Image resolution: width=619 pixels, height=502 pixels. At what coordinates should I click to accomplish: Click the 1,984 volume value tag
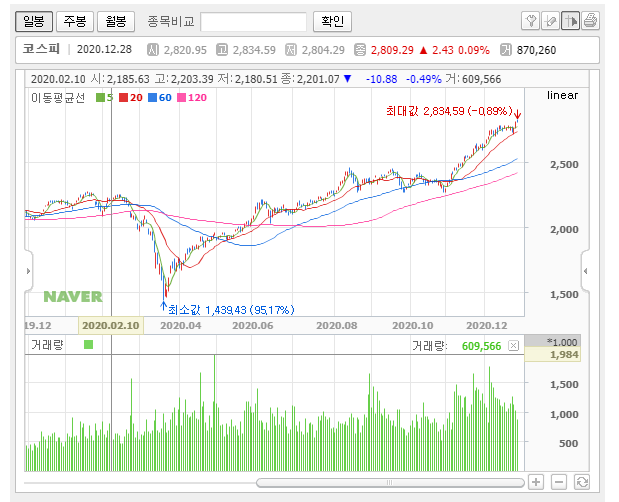point(553,354)
